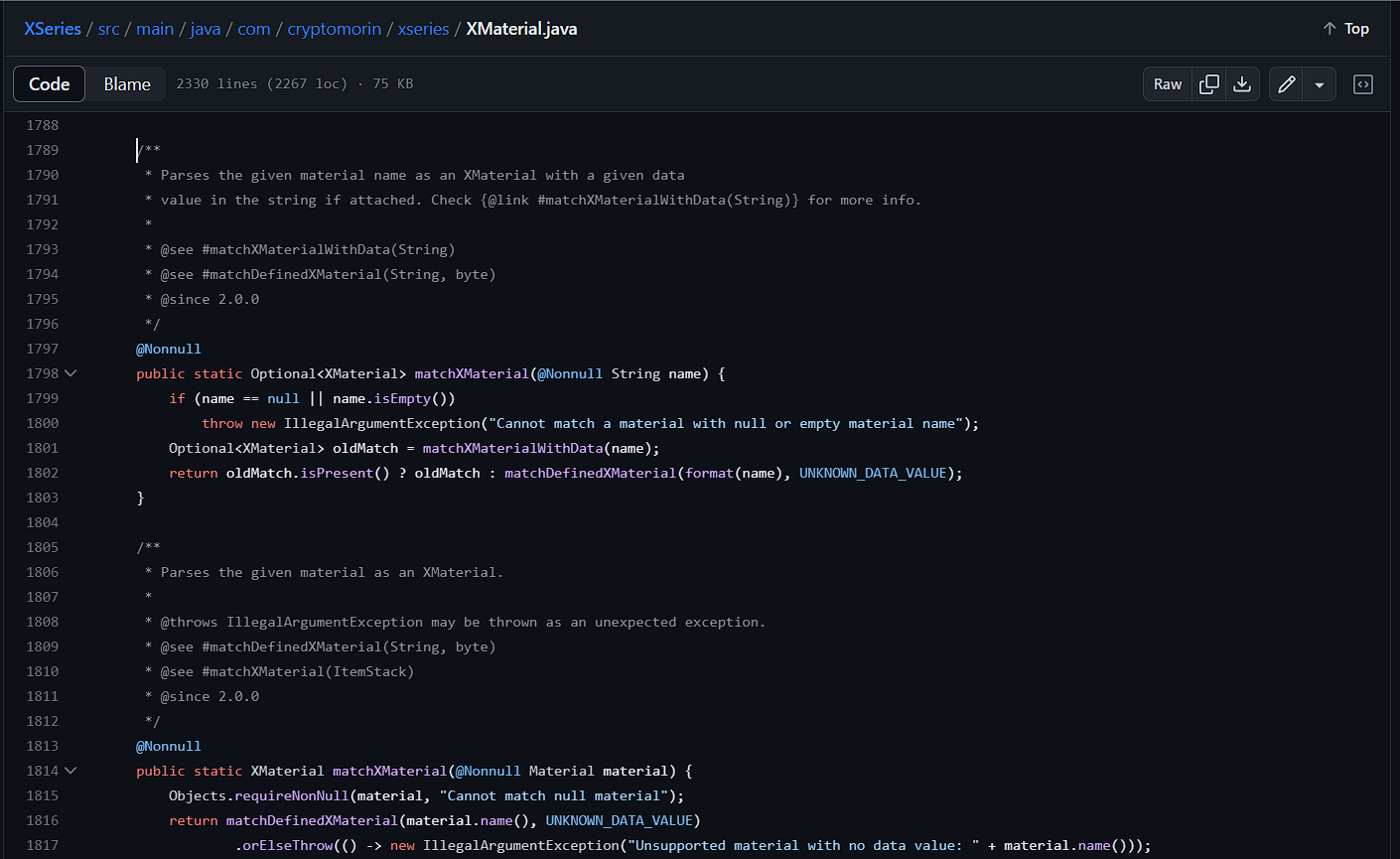Open the java folder breadcrumb

(x=206, y=29)
